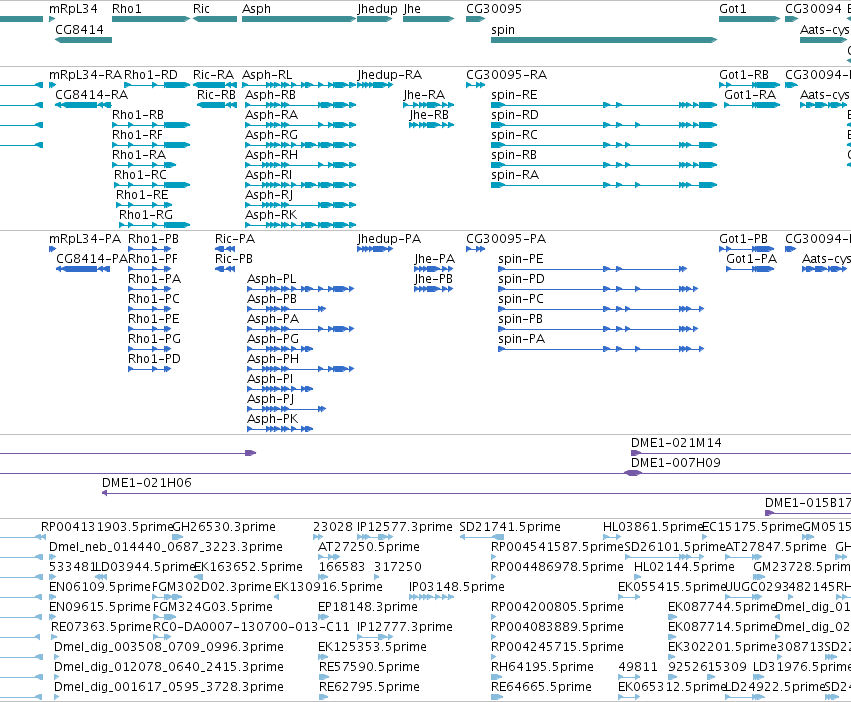Click protein Jhe-PA
The height and width of the screenshot is (702, 851).
434,269
